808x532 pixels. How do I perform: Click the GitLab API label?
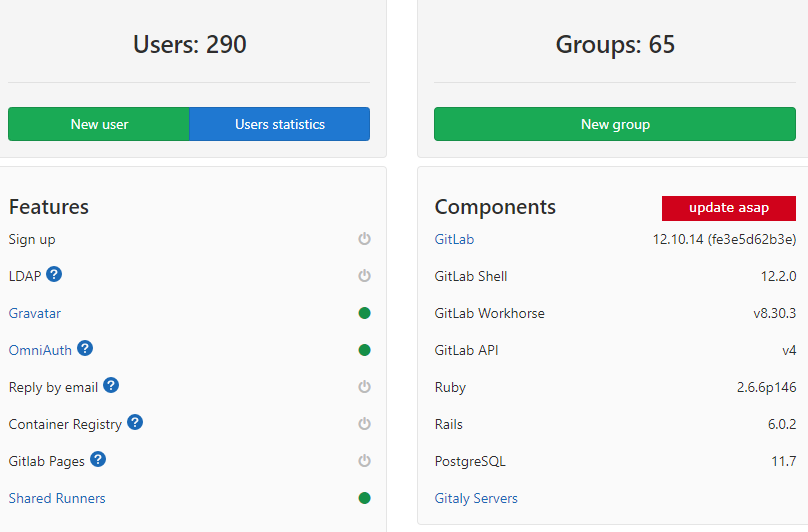466,351
